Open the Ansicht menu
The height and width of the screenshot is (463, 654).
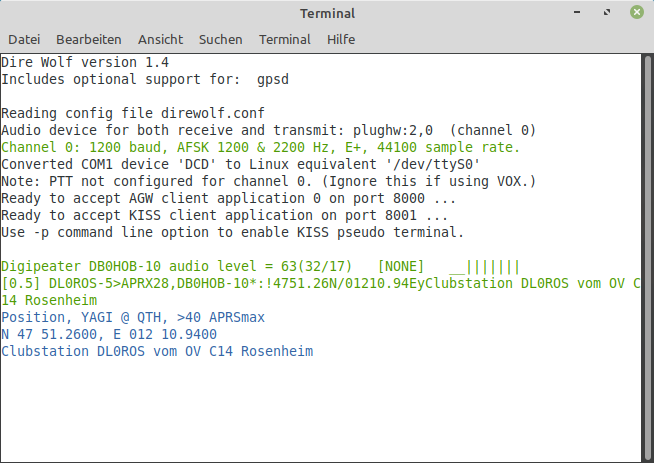click(x=161, y=40)
